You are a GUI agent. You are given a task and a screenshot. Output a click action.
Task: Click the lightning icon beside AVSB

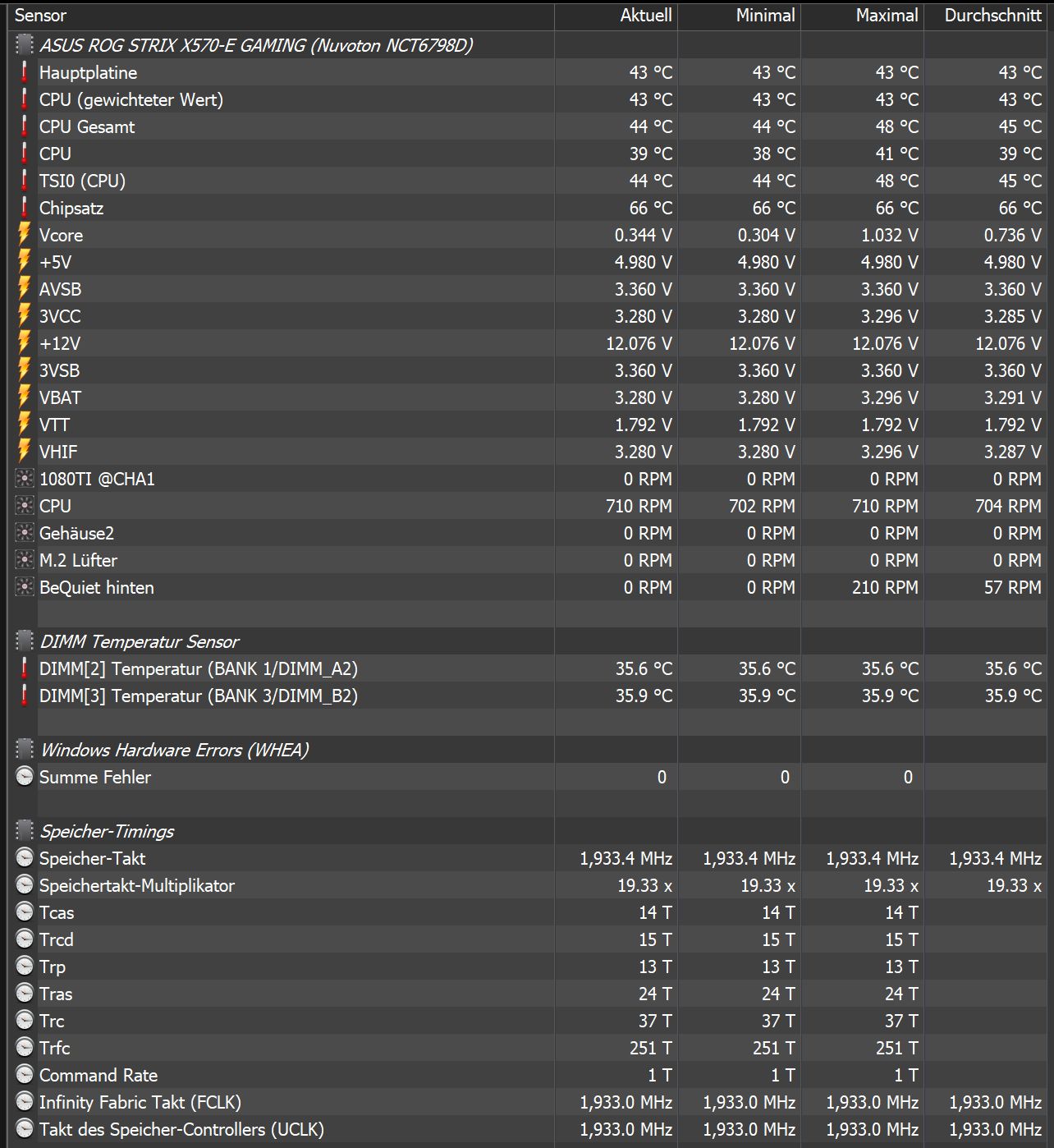coord(25,289)
